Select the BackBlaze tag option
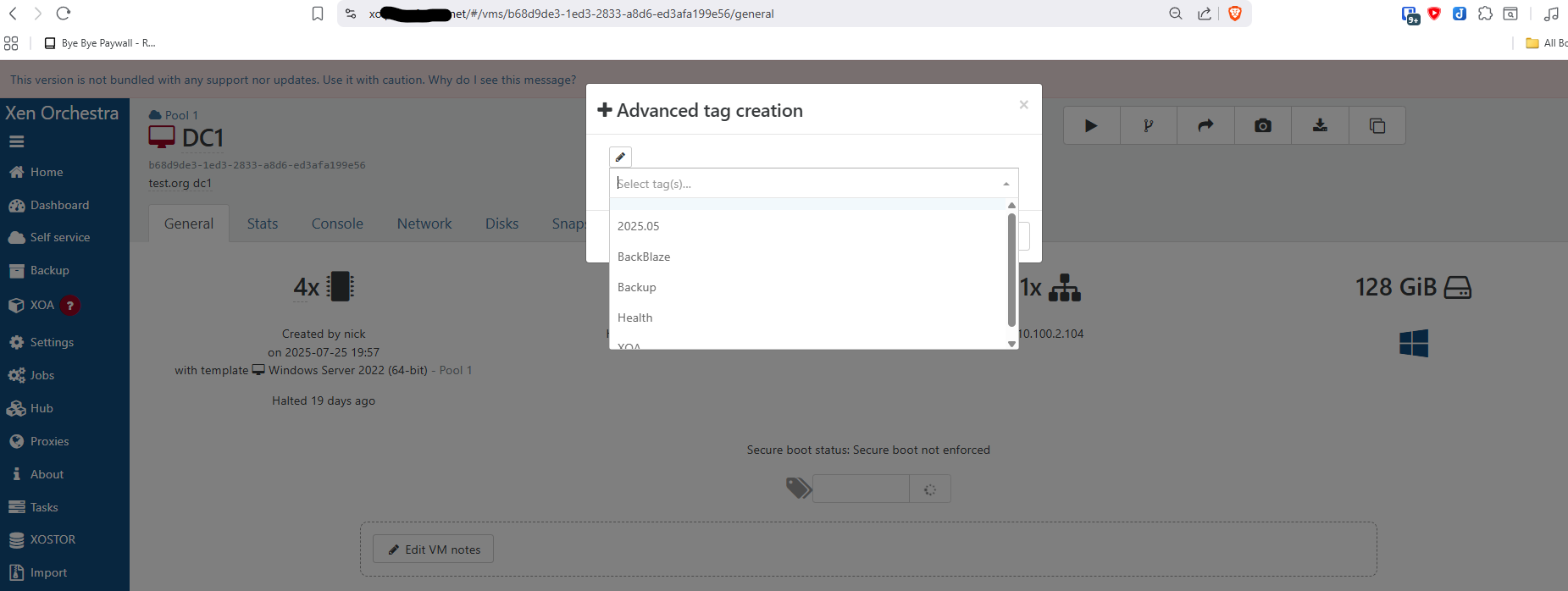This screenshot has width=1568, height=591. point(807,257)
